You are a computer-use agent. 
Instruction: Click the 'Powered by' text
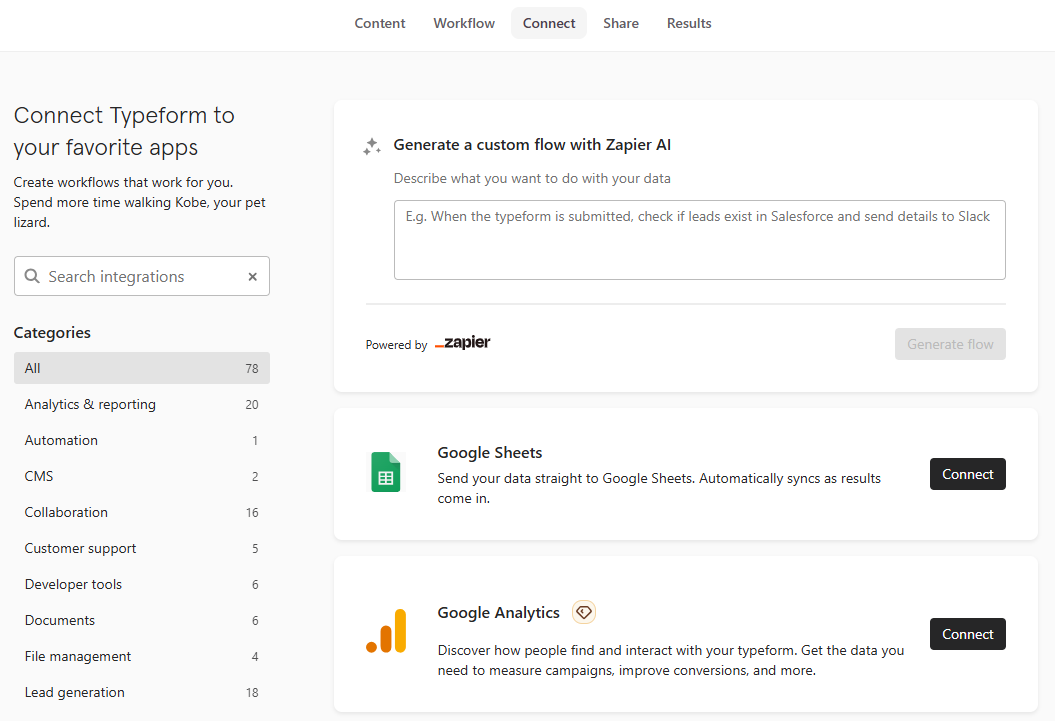pyautogui.click(x=396, y=344)
